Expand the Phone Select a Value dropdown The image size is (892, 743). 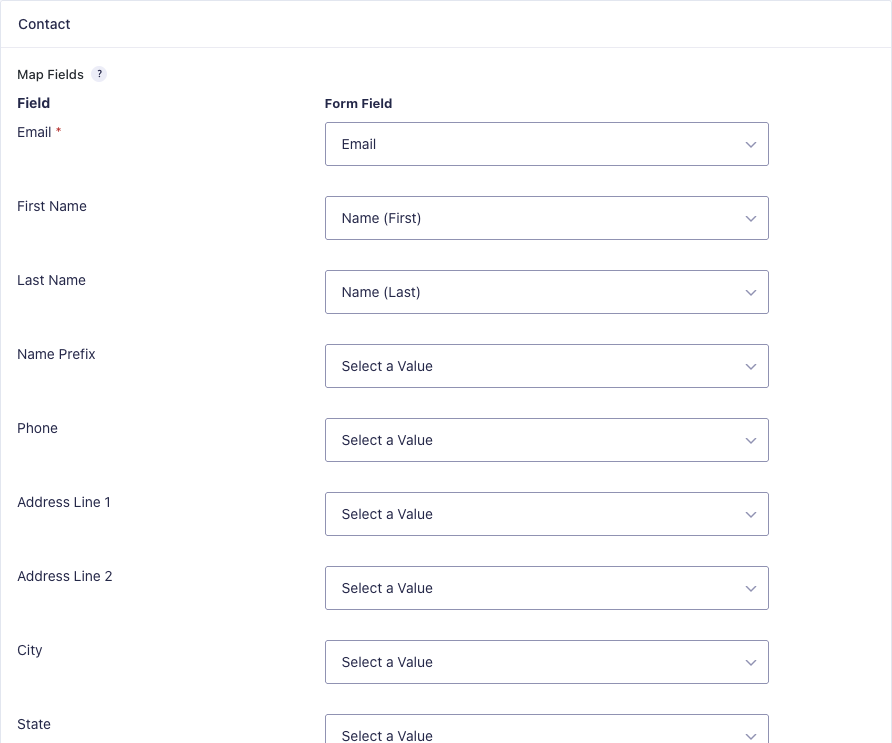point(547,440)
